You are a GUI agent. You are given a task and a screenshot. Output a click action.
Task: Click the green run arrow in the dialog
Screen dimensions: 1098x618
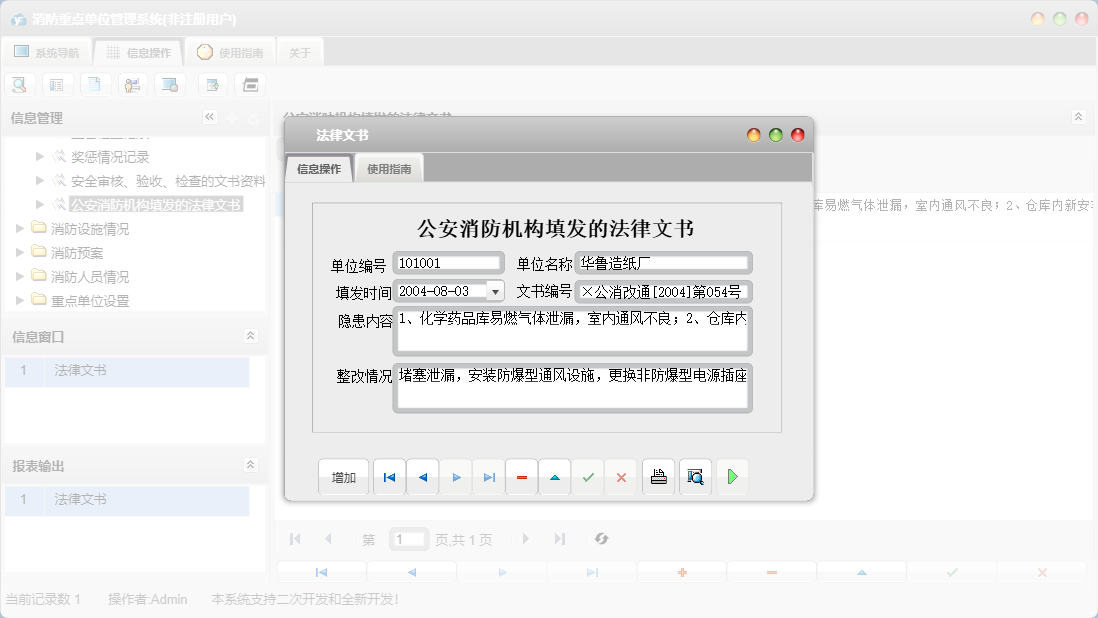tap(732, 477)
